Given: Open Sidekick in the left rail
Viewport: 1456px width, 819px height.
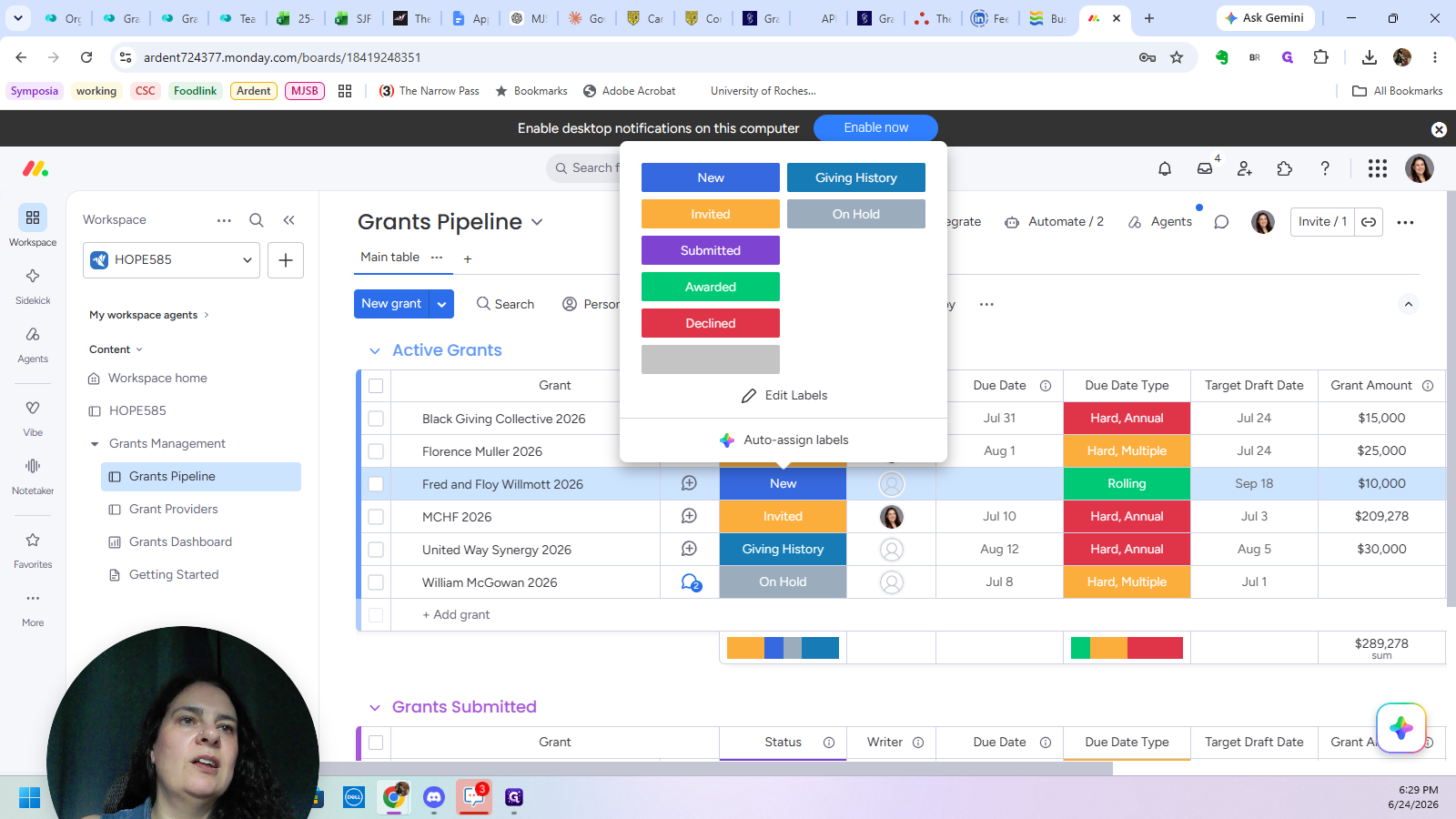Looking at the screenshot, I should coord(33,285).
